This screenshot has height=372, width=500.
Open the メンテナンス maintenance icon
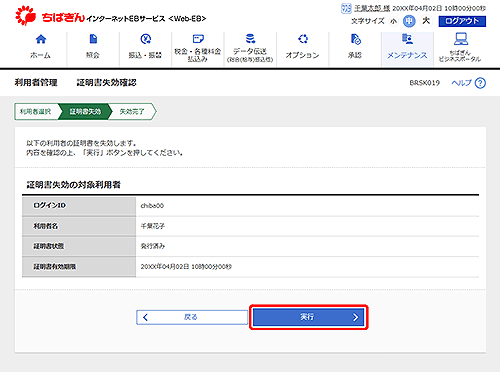[407, 39]
